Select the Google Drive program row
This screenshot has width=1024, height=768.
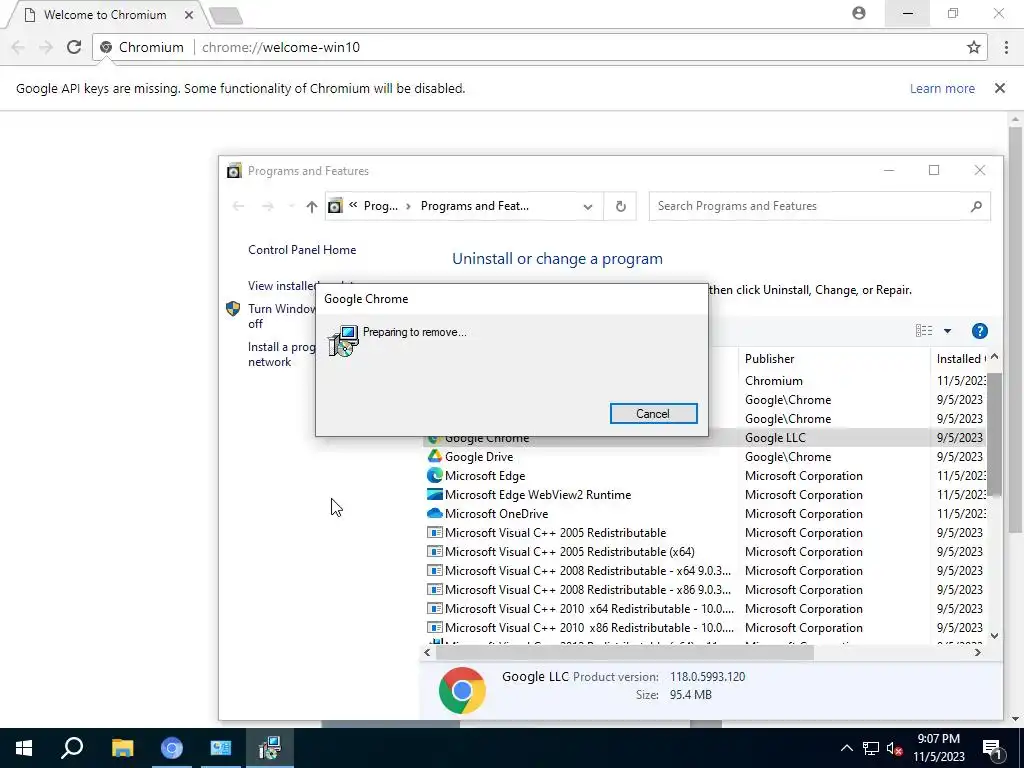[x=705, y=456]
